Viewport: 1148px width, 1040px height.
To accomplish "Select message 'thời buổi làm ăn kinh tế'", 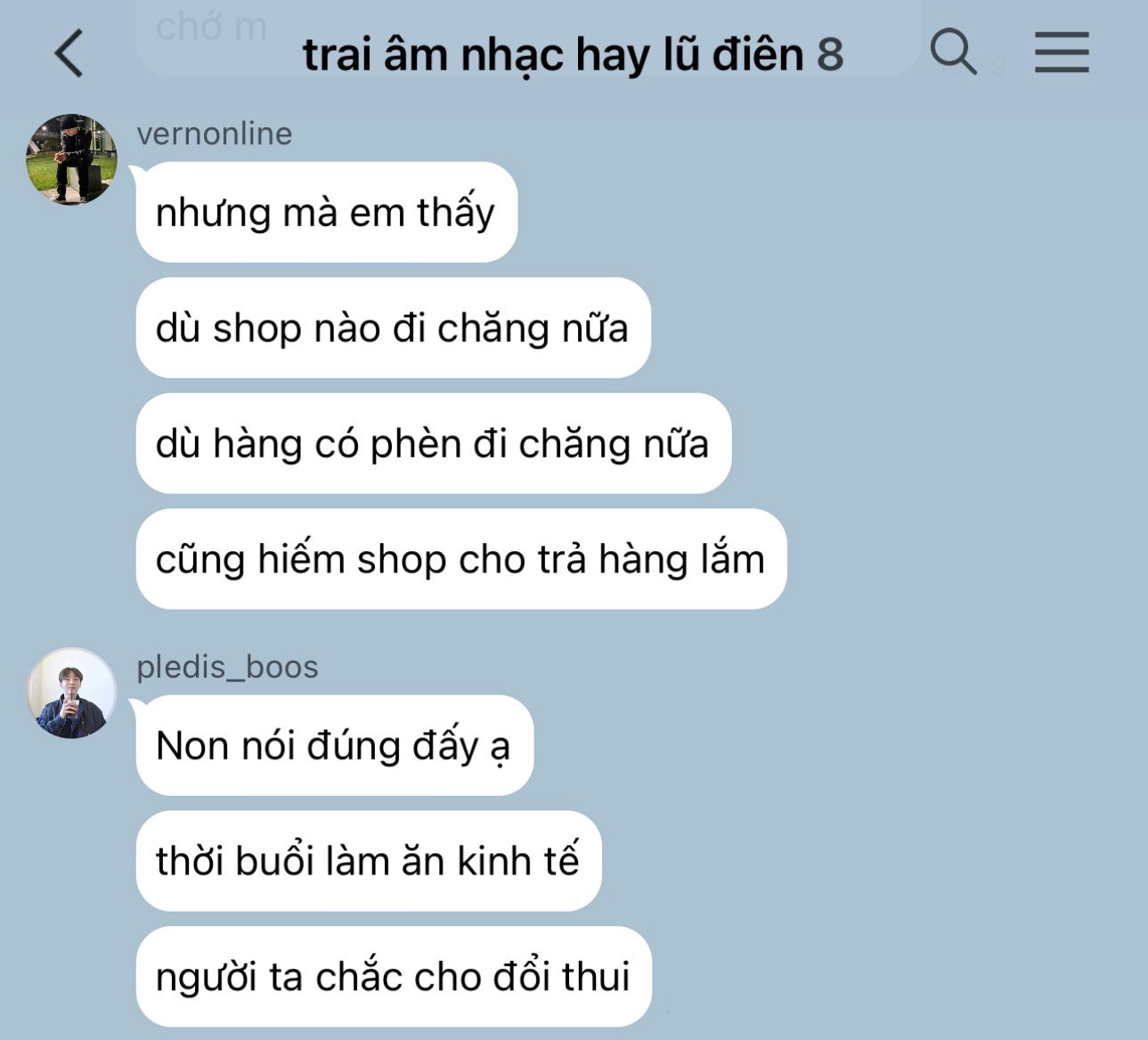I will [x=369, y=861].
